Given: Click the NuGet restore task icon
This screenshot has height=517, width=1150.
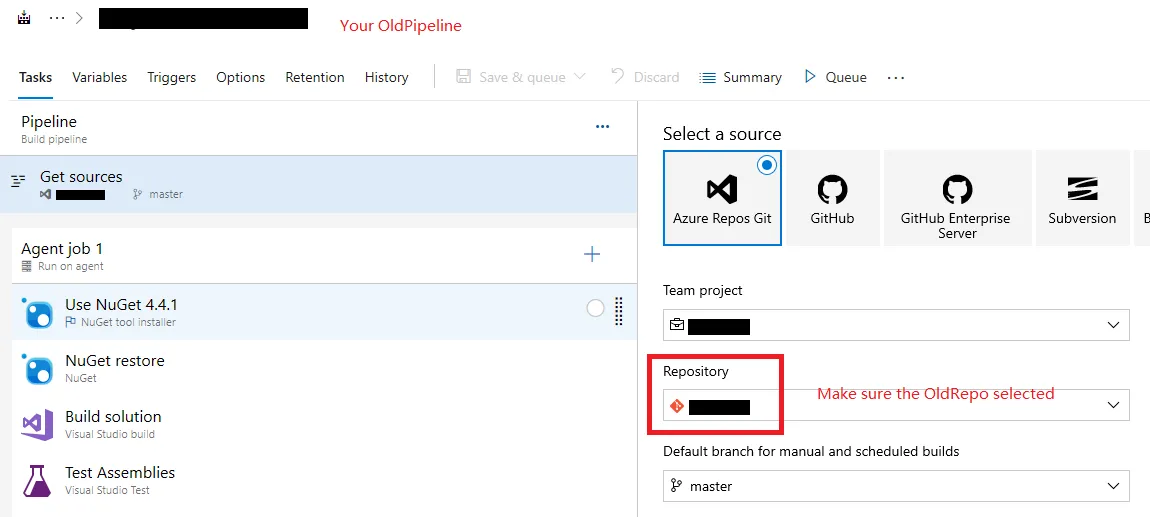Looking at the screenshot, I should [x=37, y=369].
